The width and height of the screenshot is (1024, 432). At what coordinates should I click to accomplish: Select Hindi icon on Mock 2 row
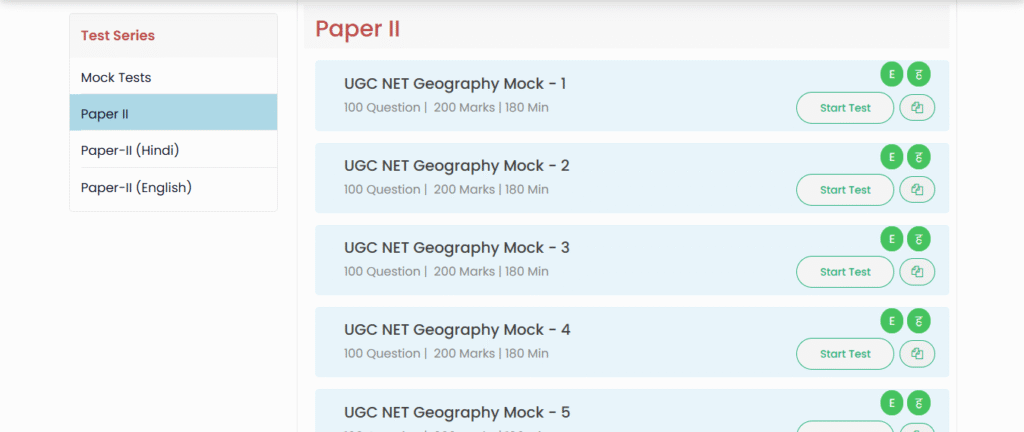(x=918, y=157)
